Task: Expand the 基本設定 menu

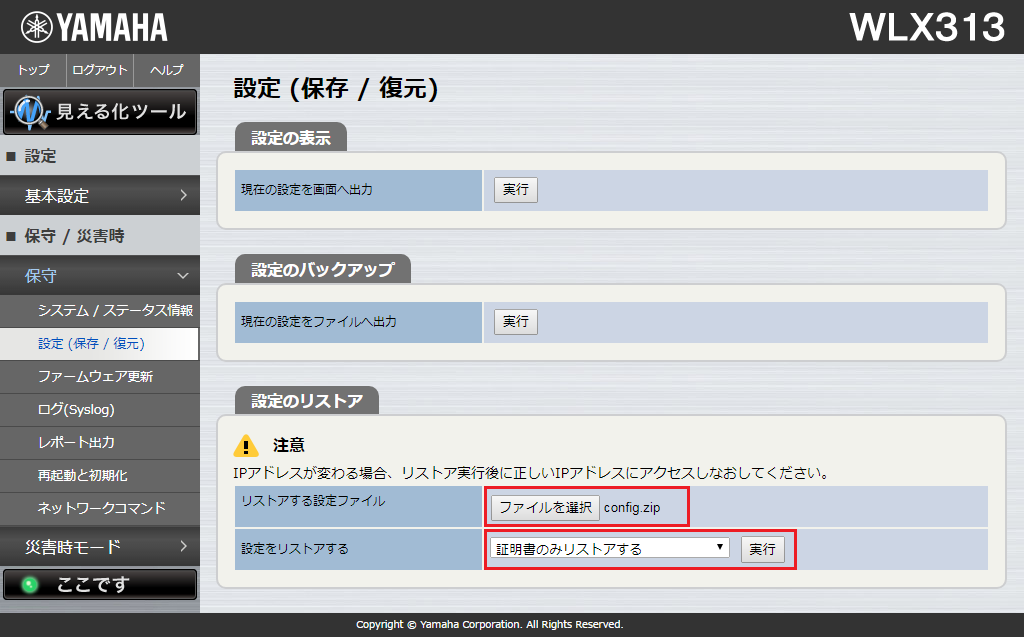Action: point(100,196)
